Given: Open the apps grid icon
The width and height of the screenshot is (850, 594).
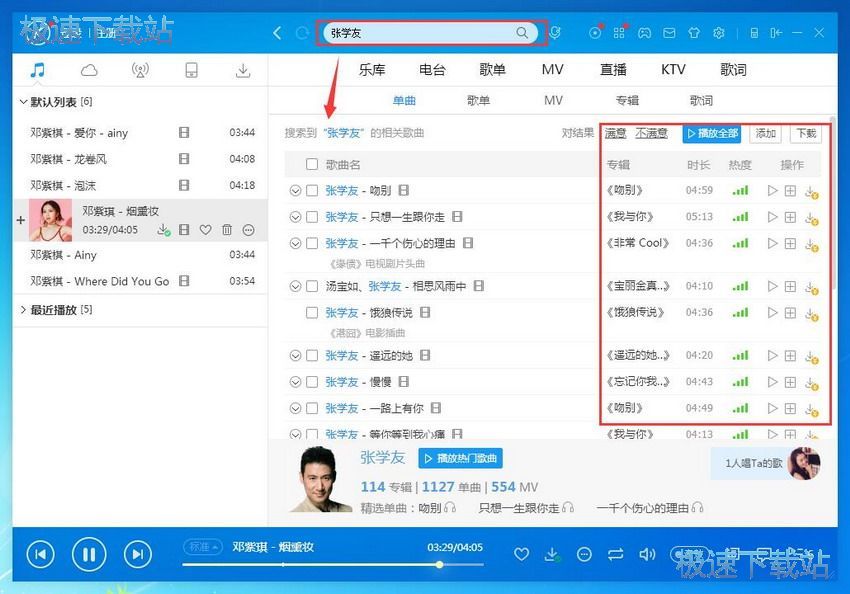Looking at the screenshot, I should pyautogui.click(x=619, y=33).
